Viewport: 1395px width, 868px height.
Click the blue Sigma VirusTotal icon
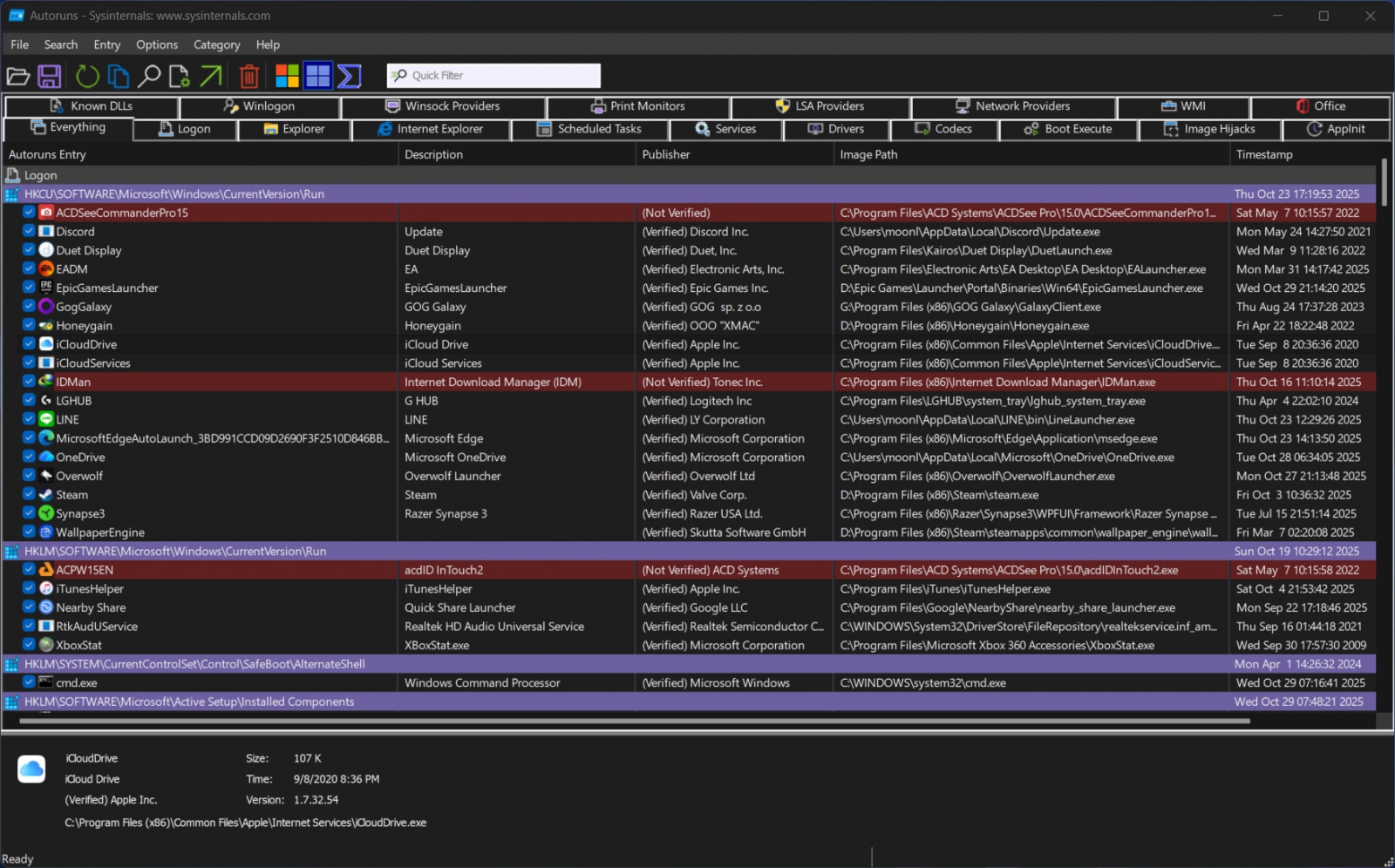tap(350, 77)
